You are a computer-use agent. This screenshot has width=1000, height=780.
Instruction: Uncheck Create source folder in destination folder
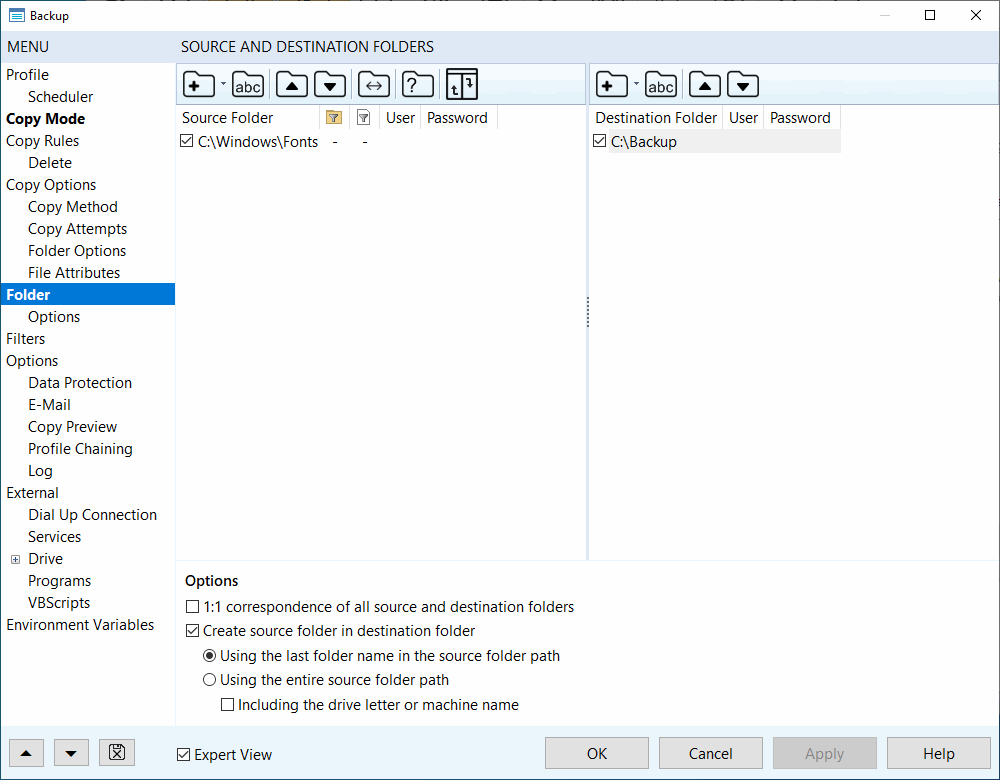click(x=193, y=631)
